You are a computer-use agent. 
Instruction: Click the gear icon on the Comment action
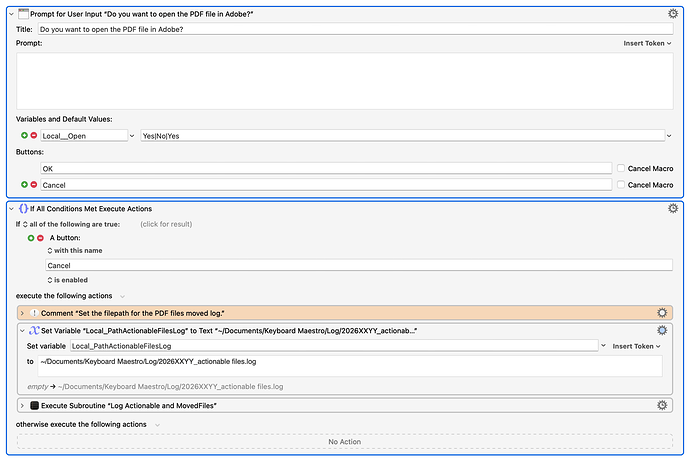coord(662,313)
